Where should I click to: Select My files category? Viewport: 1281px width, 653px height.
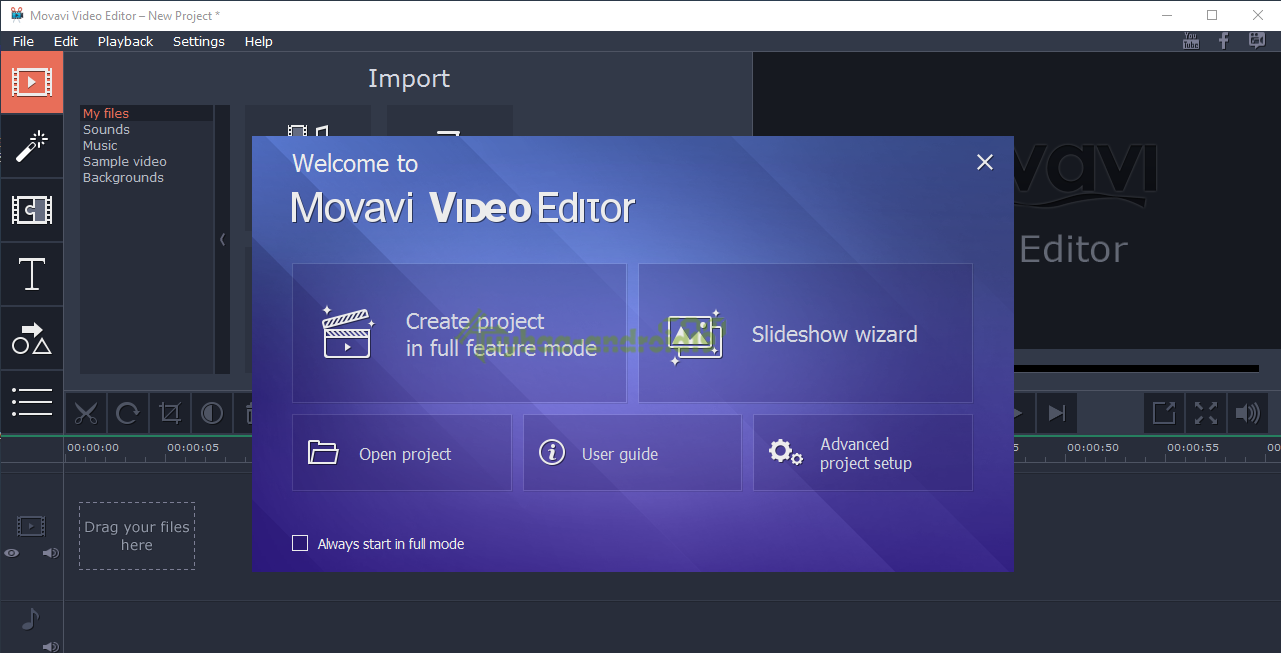click(146, 114)
